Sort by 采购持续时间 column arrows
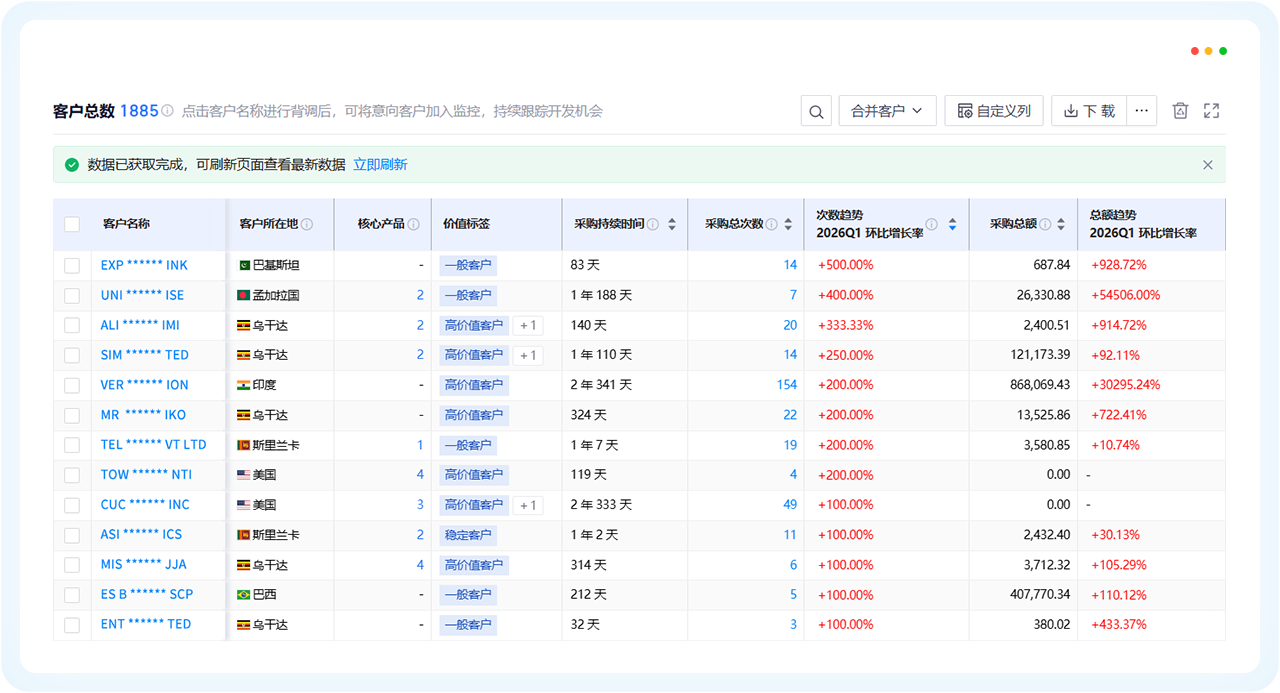Image resolution: width=1280 pixels, height=693 pixels. point(672,225)
